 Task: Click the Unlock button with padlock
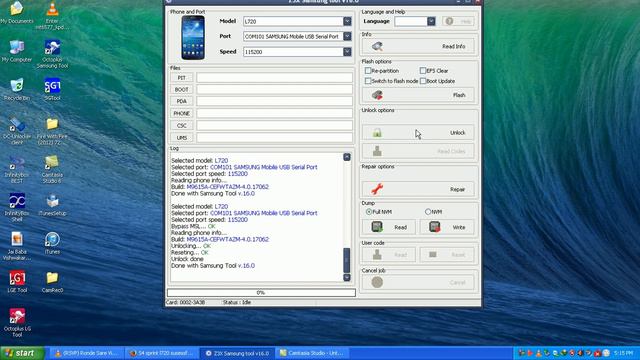[x=418, y=133]
